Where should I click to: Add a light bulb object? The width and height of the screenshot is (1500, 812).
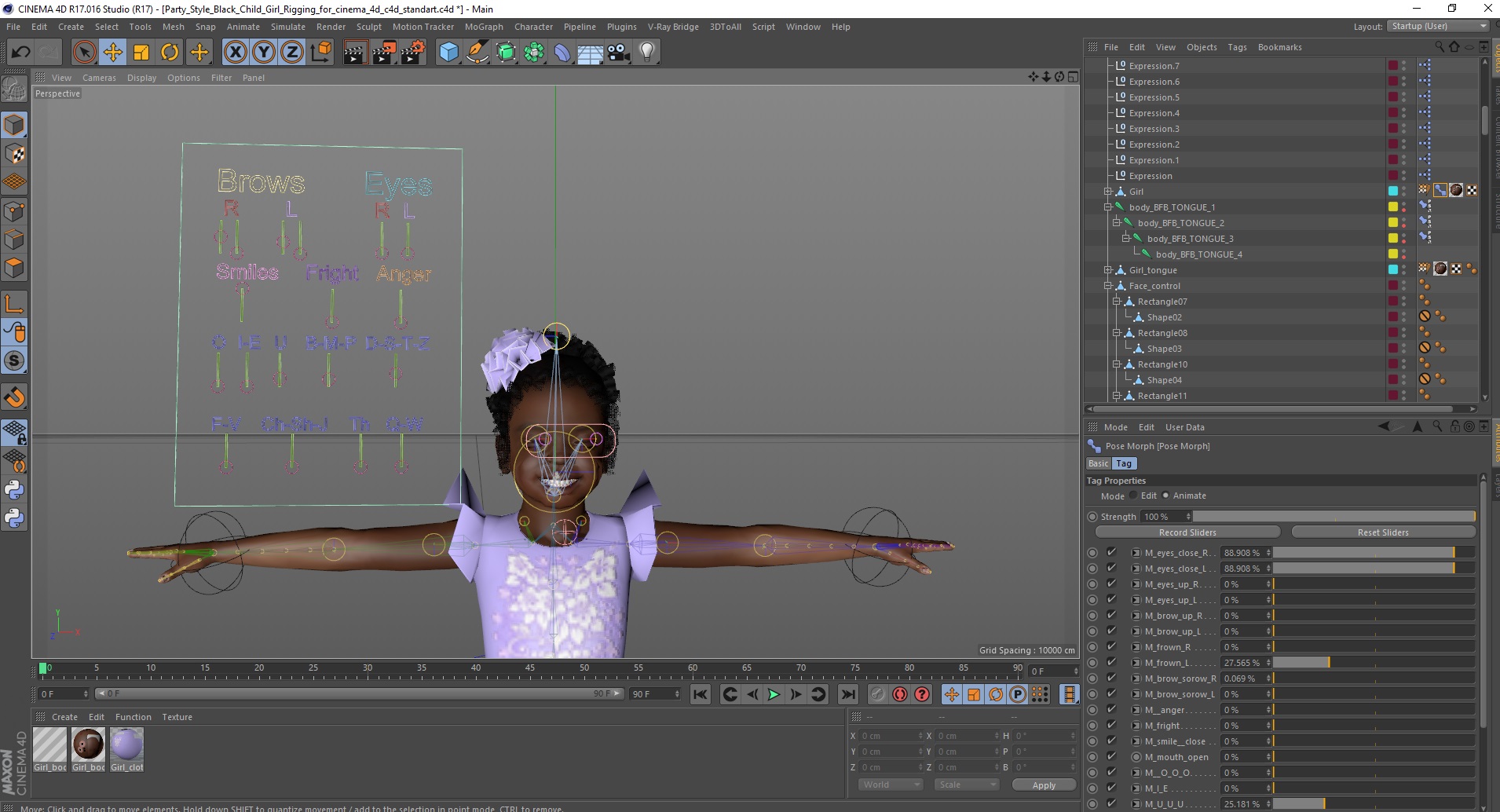click(x=646, y=53)
